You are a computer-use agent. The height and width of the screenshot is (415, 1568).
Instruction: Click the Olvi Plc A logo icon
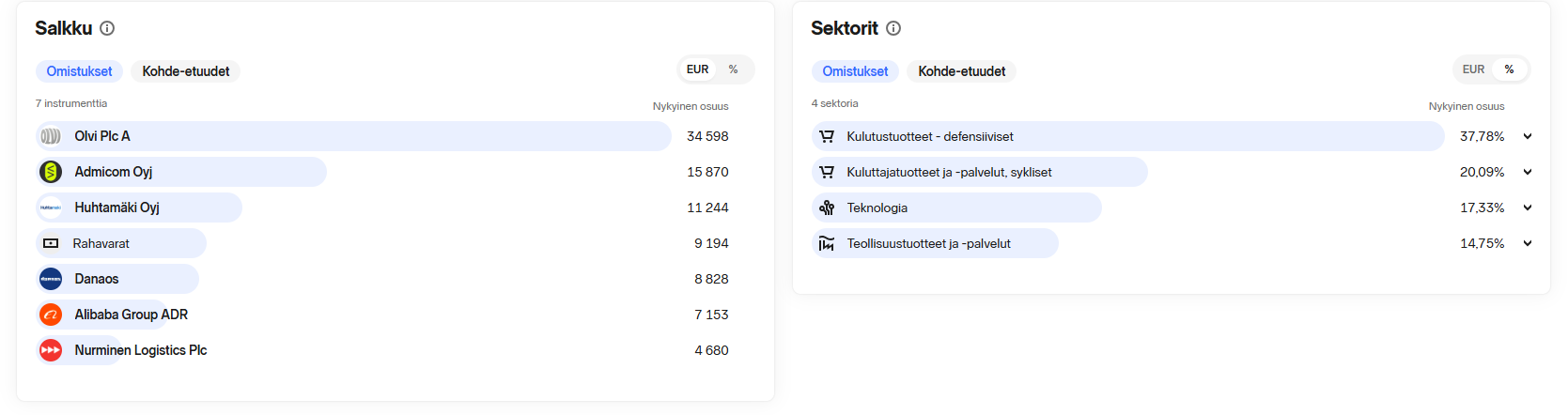click(51, 136)
